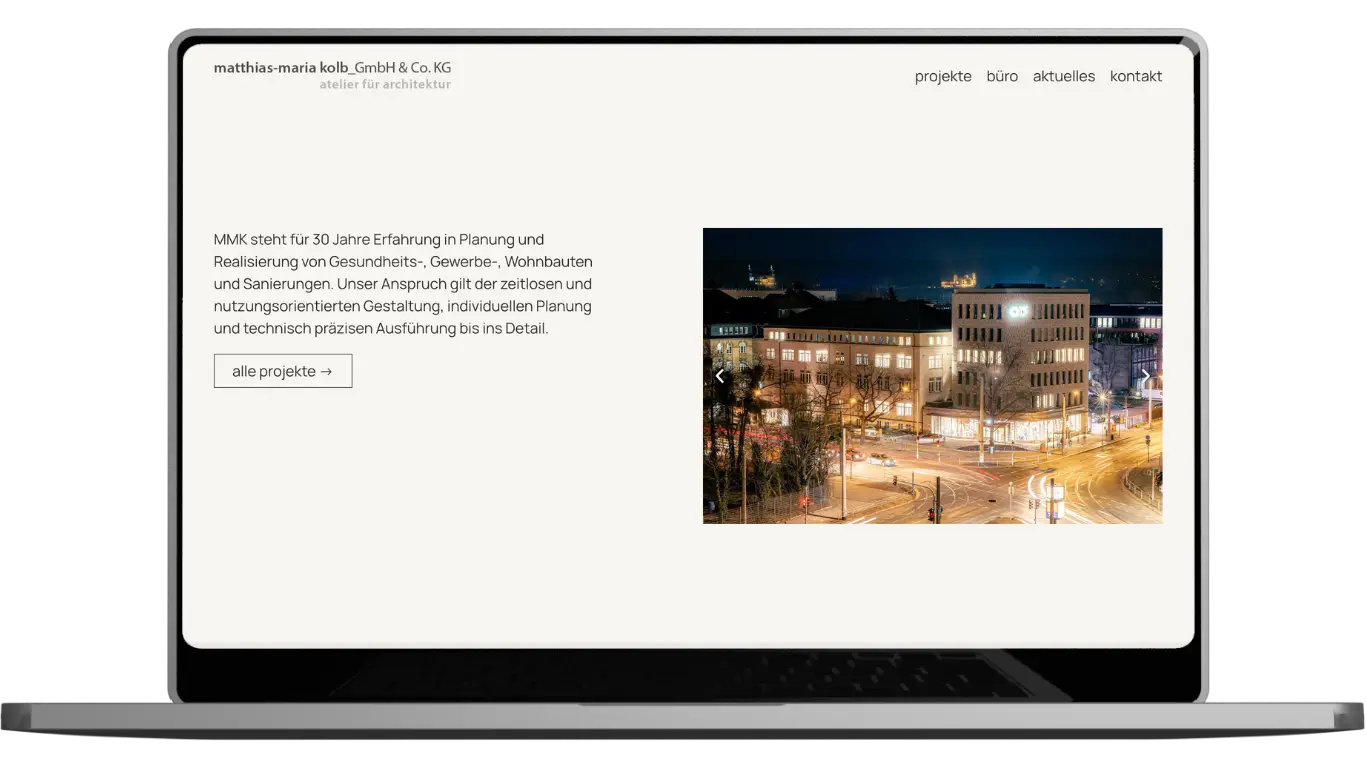Click the matthias-maria kolb logo

(x=332, y=75)
